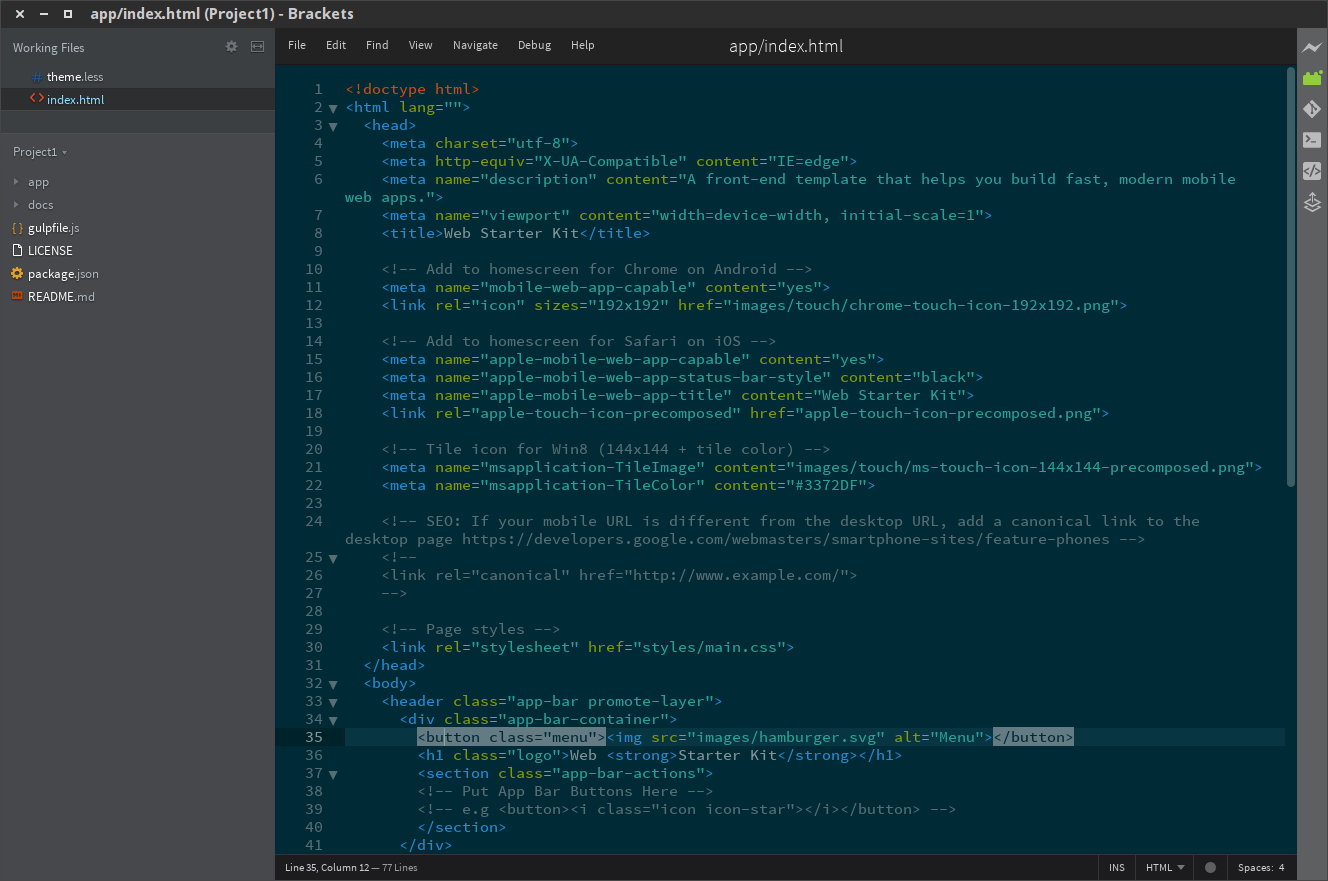Open the Extension Manager brick icon
The image size is (1328, 881).
[x=1312, y=78]
